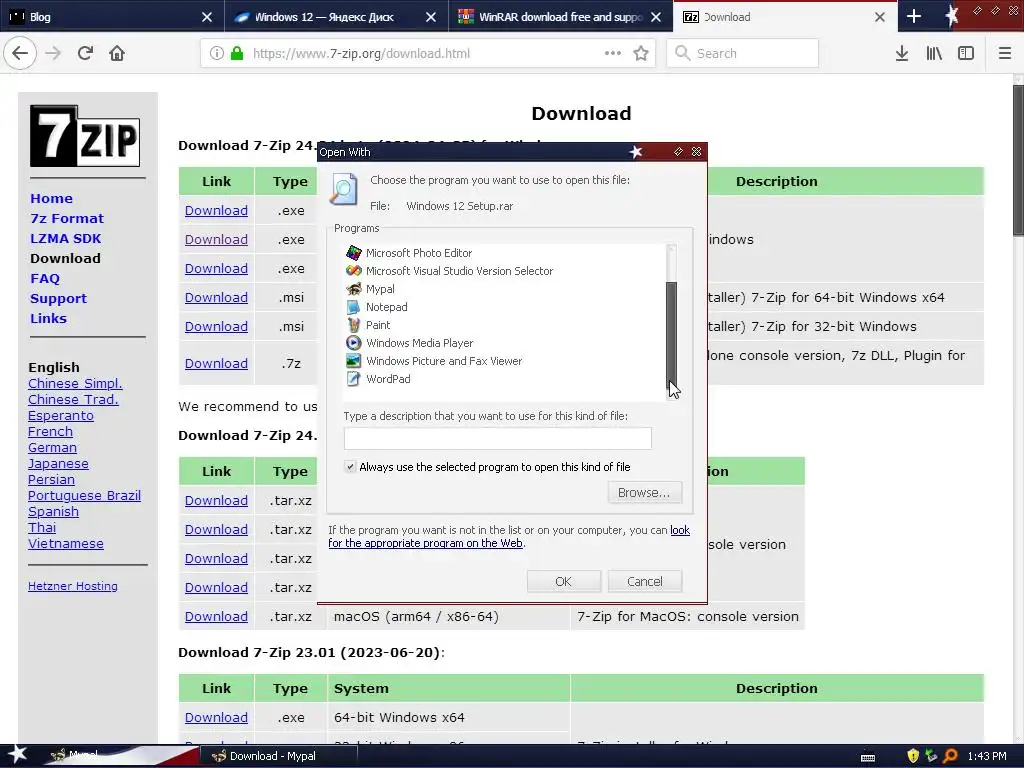Select Windows Media Player in the list

pyautogui.click(x=419, y=343)
